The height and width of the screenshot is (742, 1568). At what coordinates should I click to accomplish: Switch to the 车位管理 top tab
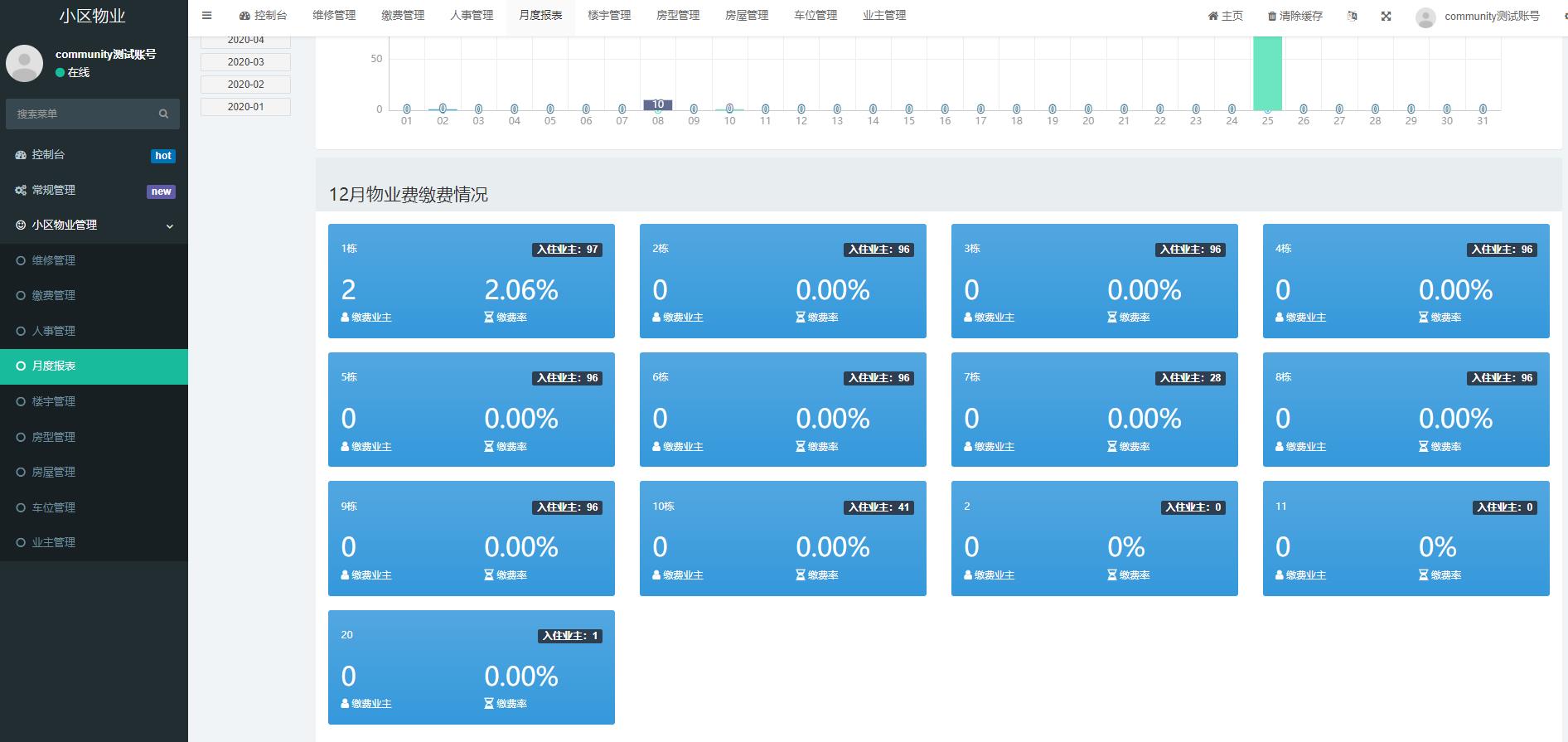point(815,16)
